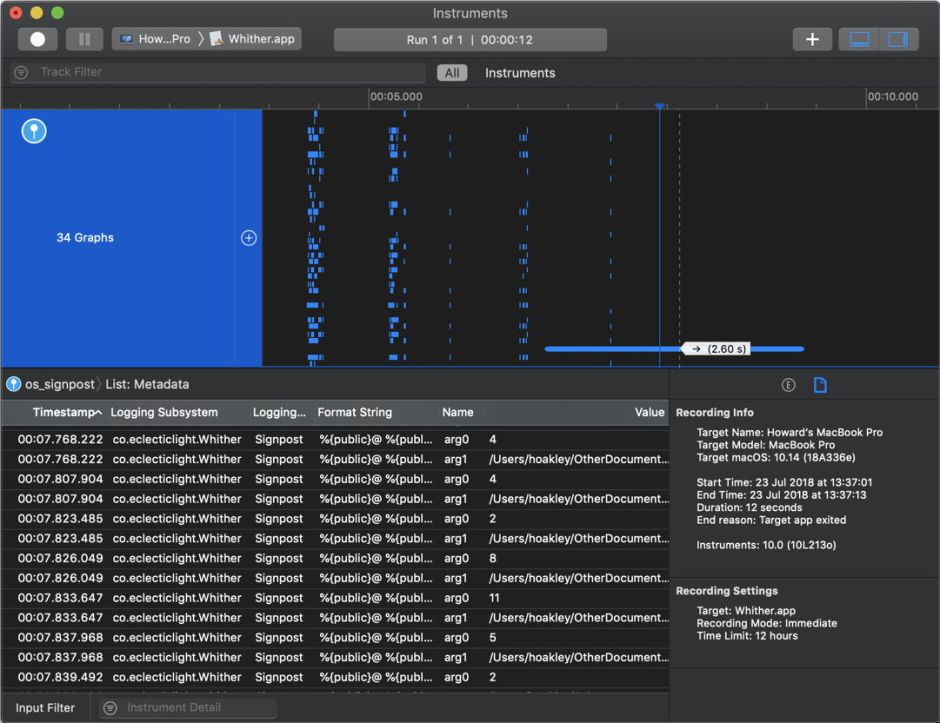Sort table by the Timestamp column header
This screenshot has width=940, height=723.
coord(65,412)
